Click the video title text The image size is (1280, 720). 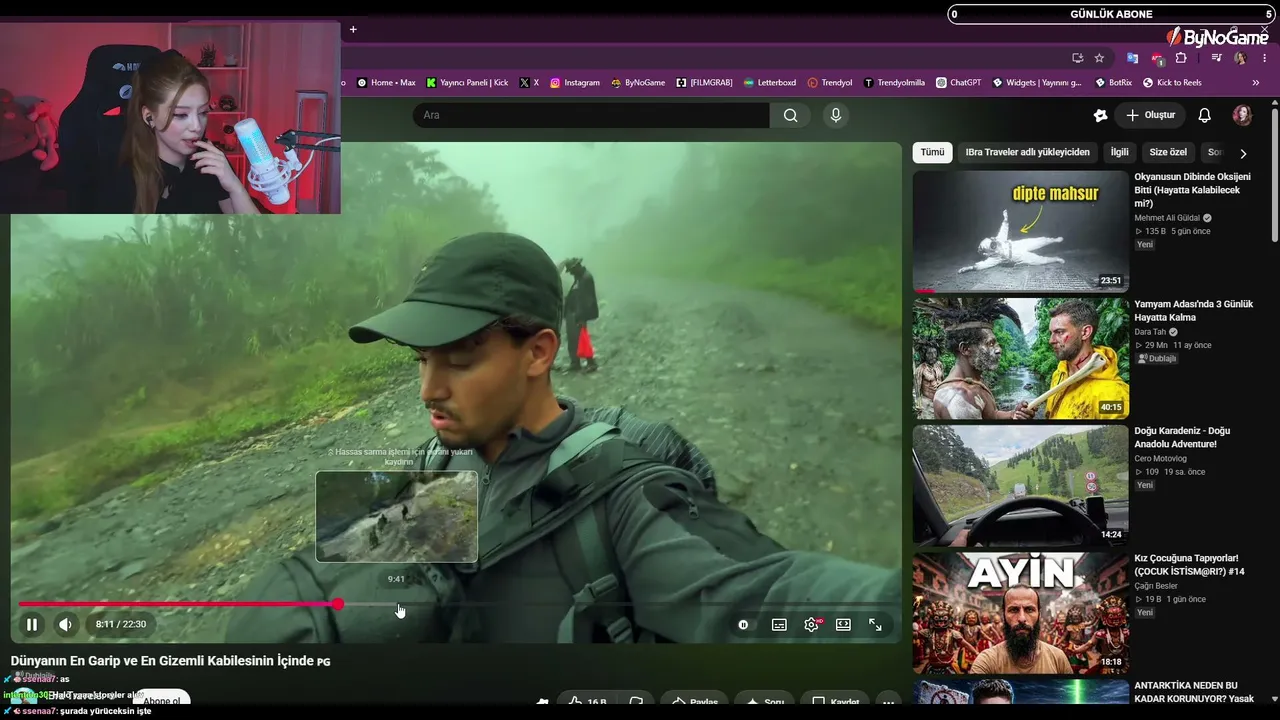click(x=170, y=661)
